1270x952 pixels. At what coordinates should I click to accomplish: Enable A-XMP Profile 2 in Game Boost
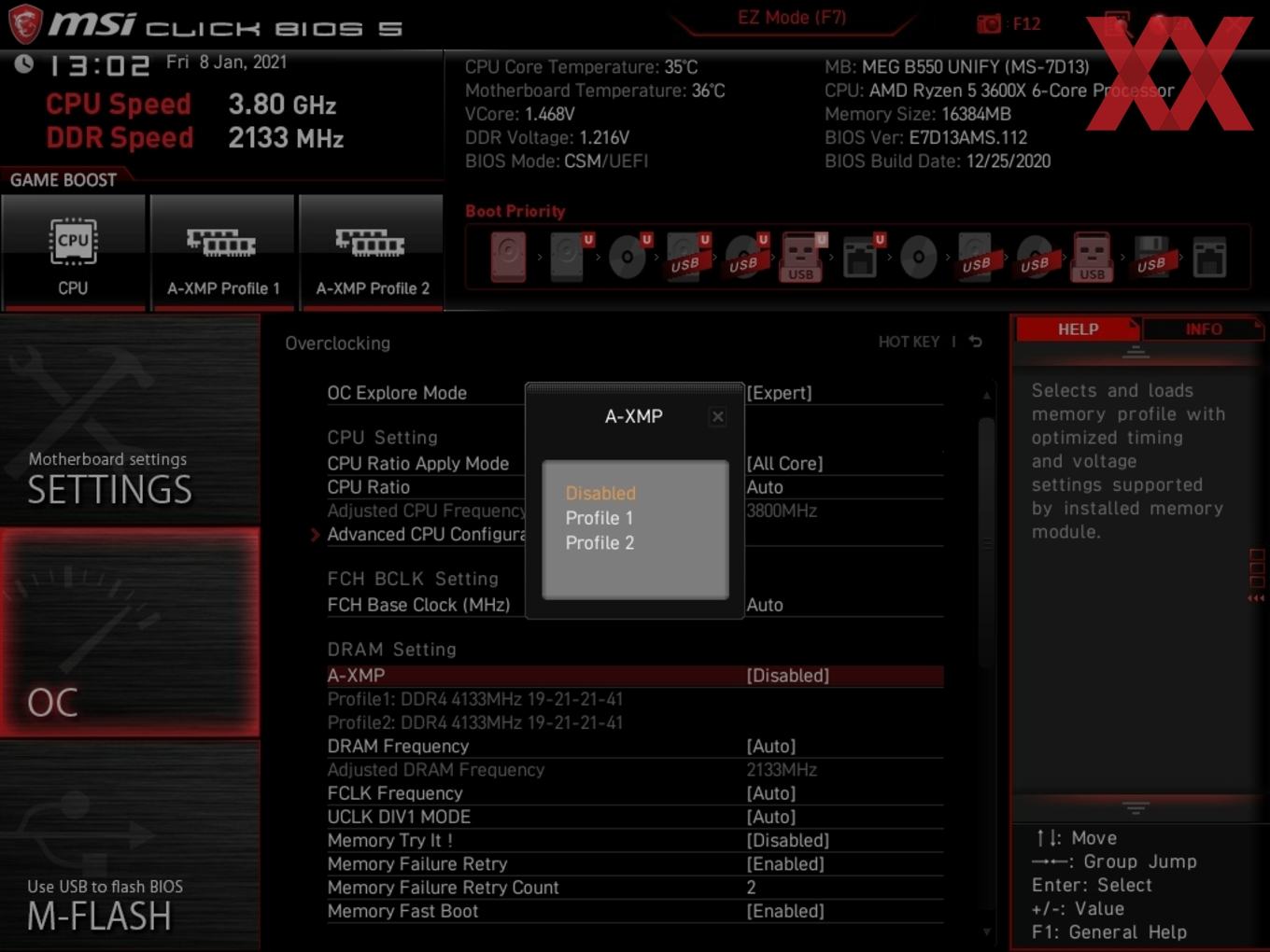(372, 252)
